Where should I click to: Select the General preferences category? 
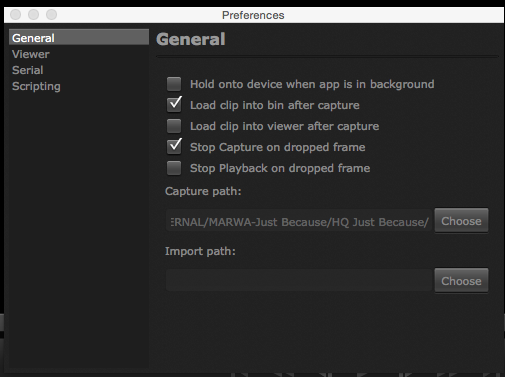[x=79, y=37]
